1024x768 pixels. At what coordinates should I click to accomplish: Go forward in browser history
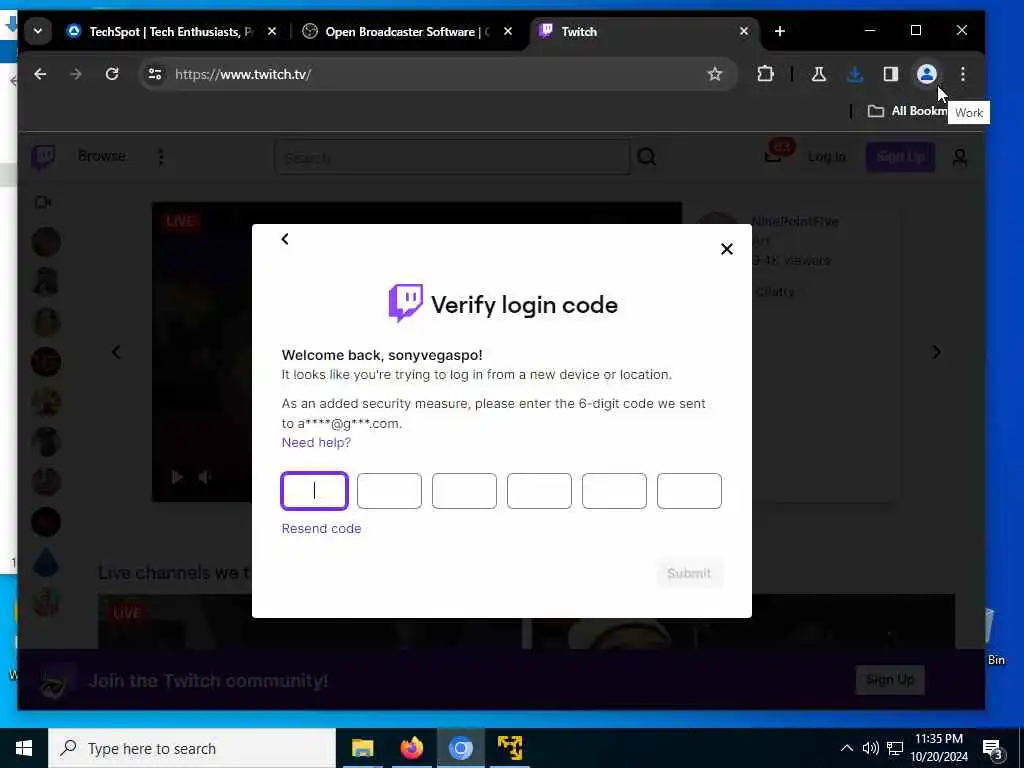pyautogui.click(x=76, y=74)
